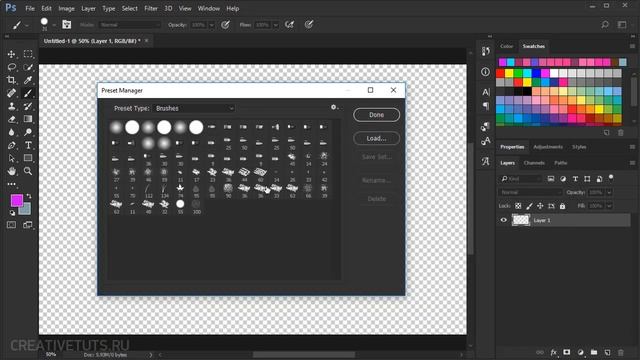This screenshot has height=360, width=640.
Task: Select the Eyedropper tool
Action: pyautogui.click(x=28, y=80)
